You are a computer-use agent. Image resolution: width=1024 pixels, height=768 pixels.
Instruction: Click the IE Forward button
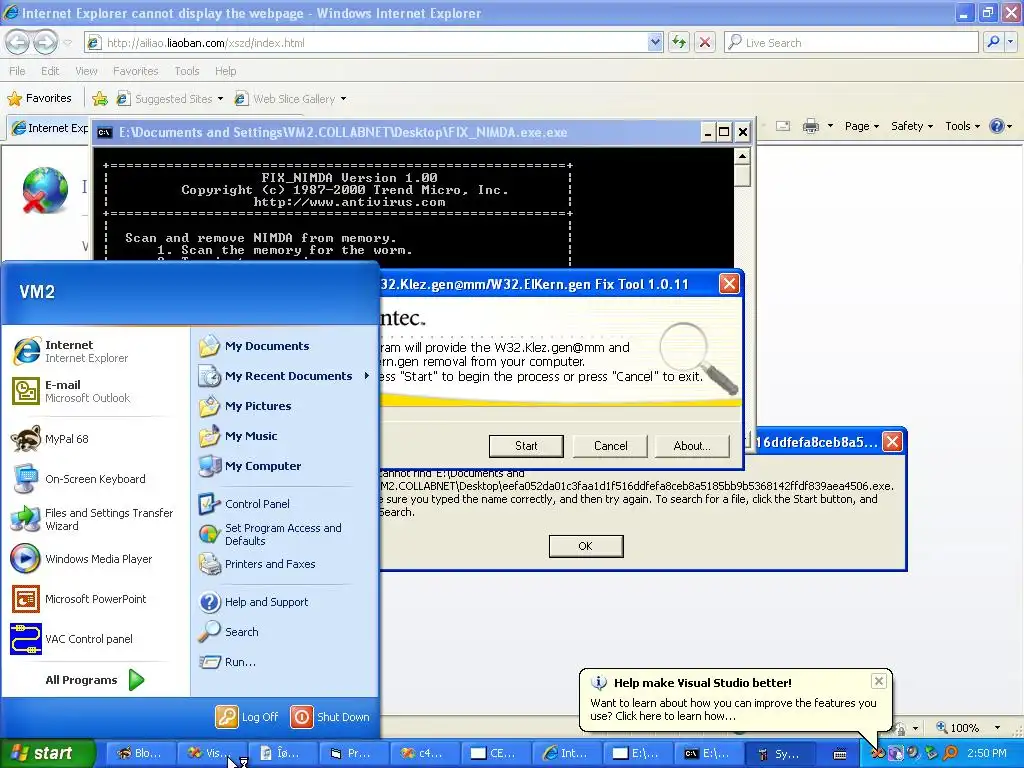coord(45,42)
